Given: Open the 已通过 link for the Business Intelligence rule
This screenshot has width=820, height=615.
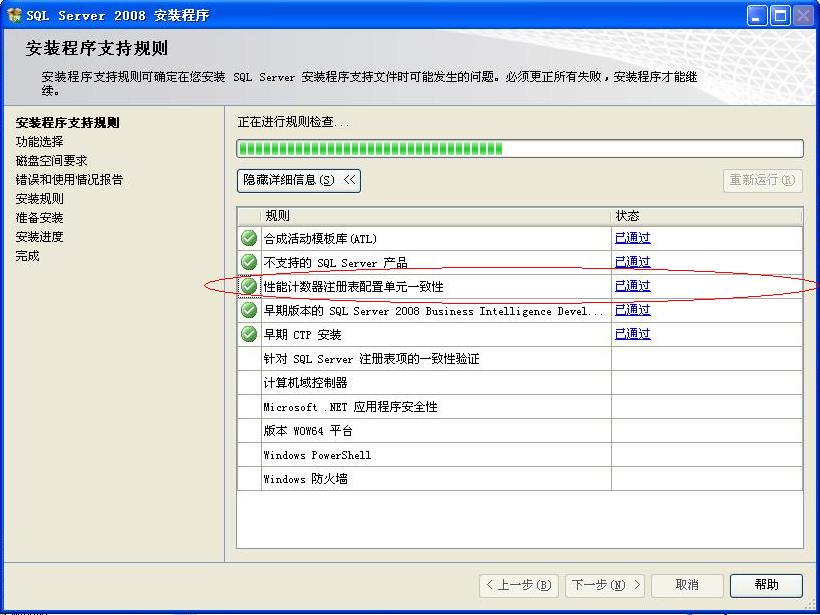Looking at the screenshot, I should coord(632,310).
